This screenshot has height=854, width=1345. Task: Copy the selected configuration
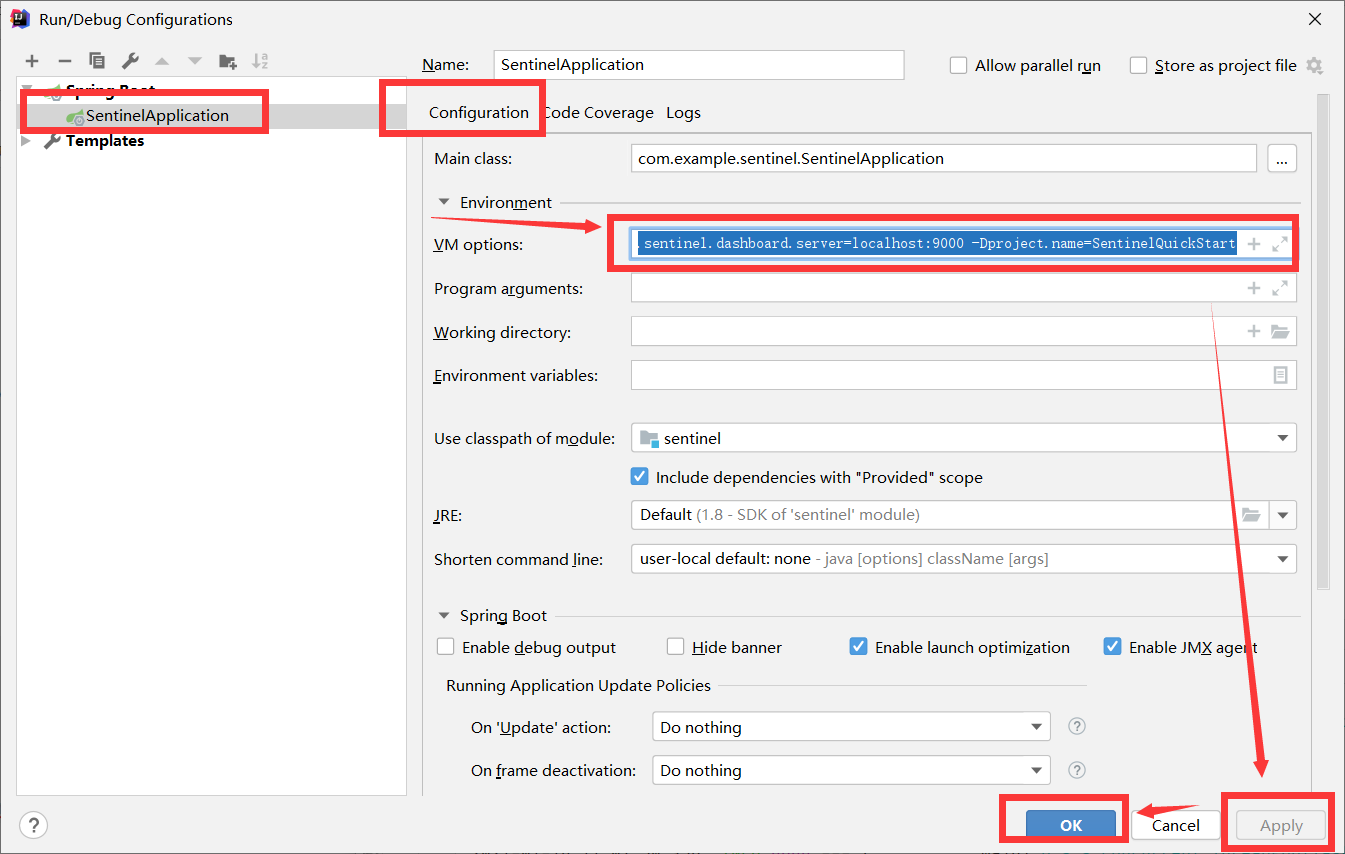(x=97, y=61)
